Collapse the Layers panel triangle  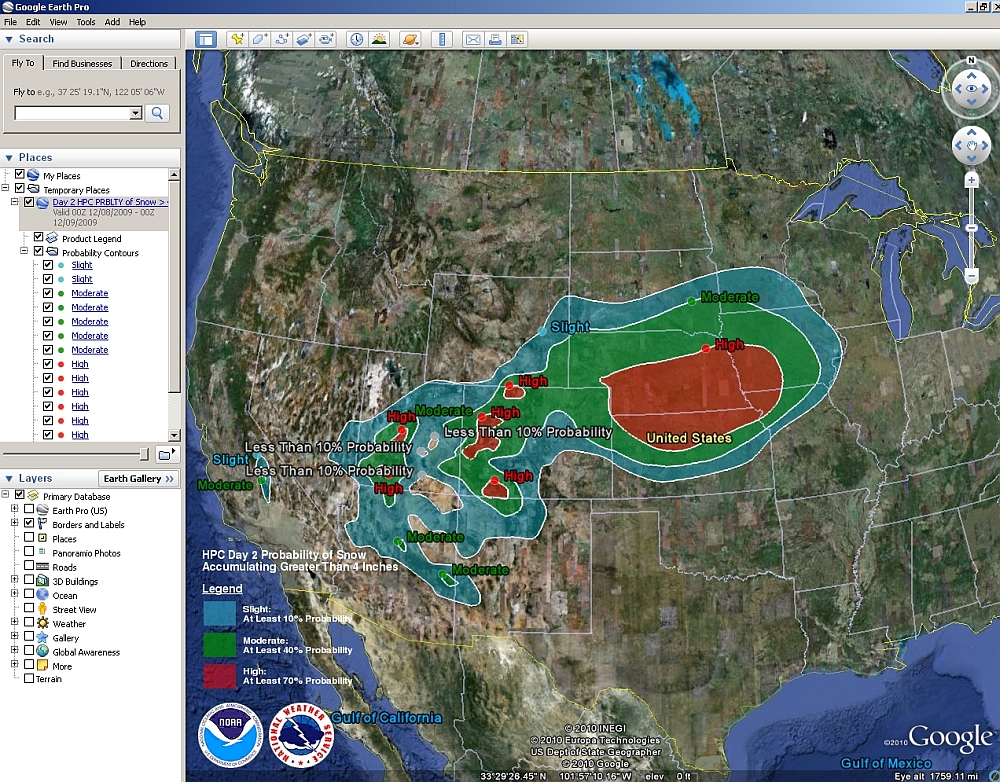pos(9,478)
